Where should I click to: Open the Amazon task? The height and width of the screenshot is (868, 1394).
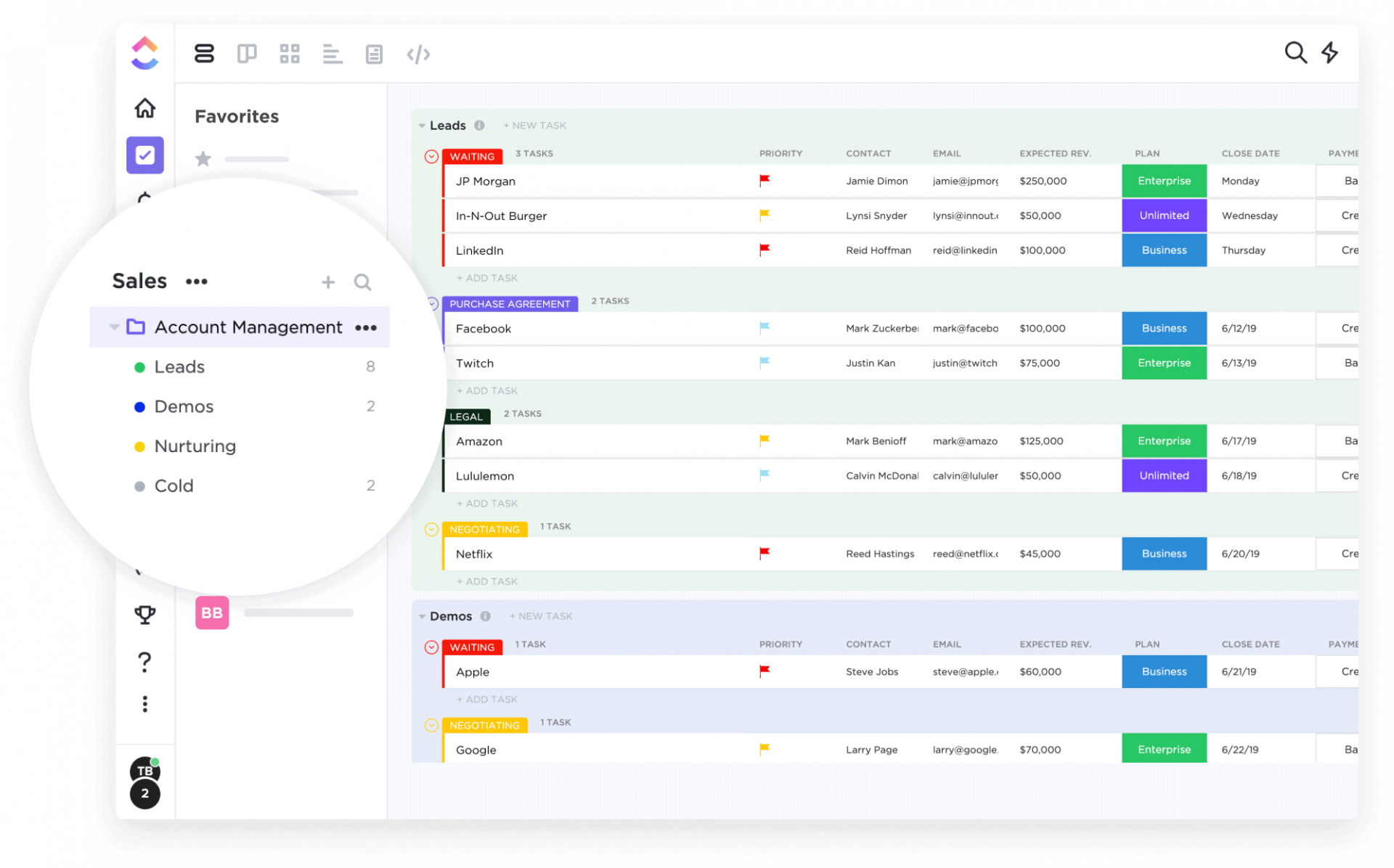(x=479, y=441)
